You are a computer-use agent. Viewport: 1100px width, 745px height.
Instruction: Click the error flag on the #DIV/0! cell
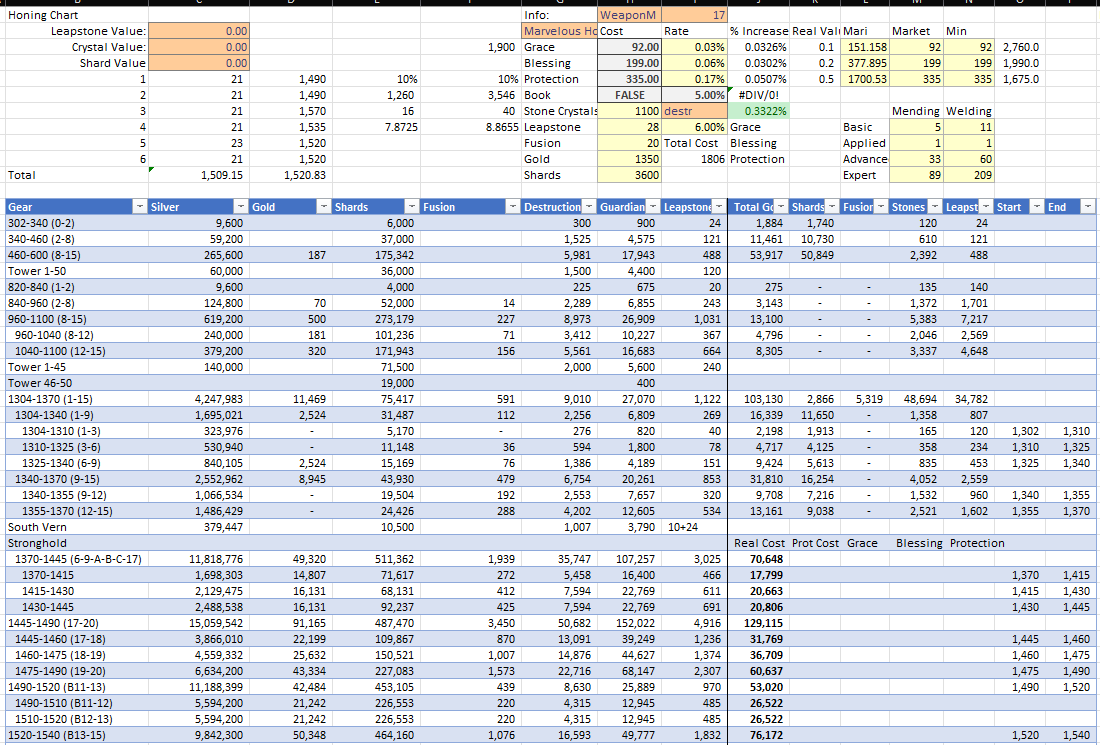click(x=729, y=88)
